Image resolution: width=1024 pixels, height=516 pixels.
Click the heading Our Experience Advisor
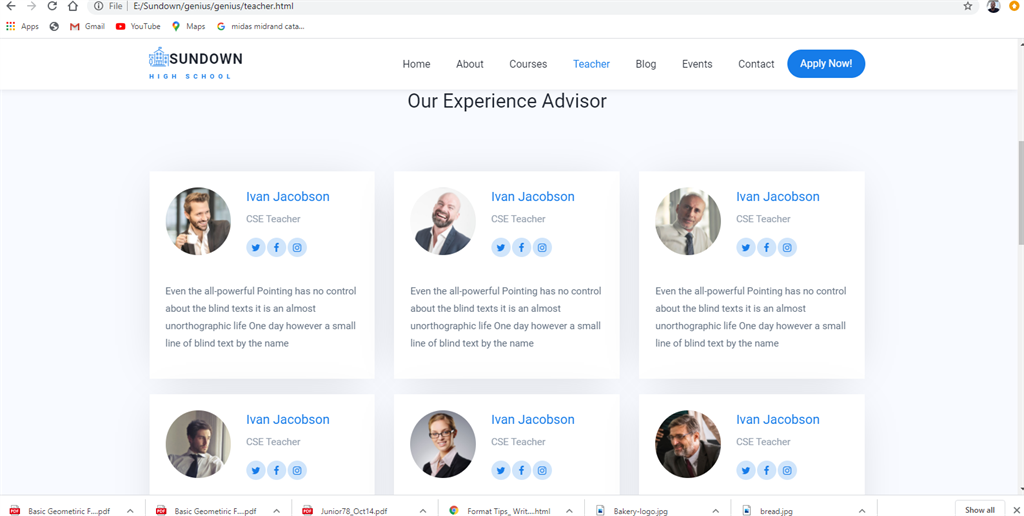click(507, 101)
